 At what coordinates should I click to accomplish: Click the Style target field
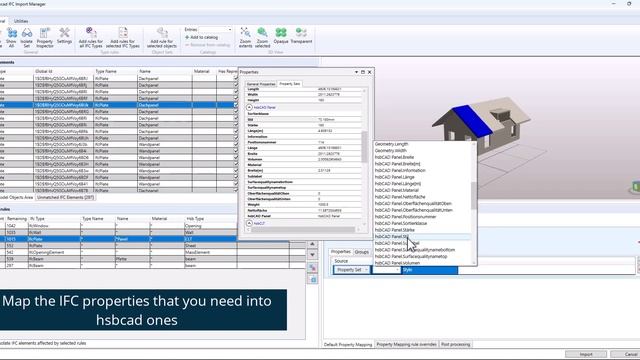pyautogui.click(x=430, y=270)
